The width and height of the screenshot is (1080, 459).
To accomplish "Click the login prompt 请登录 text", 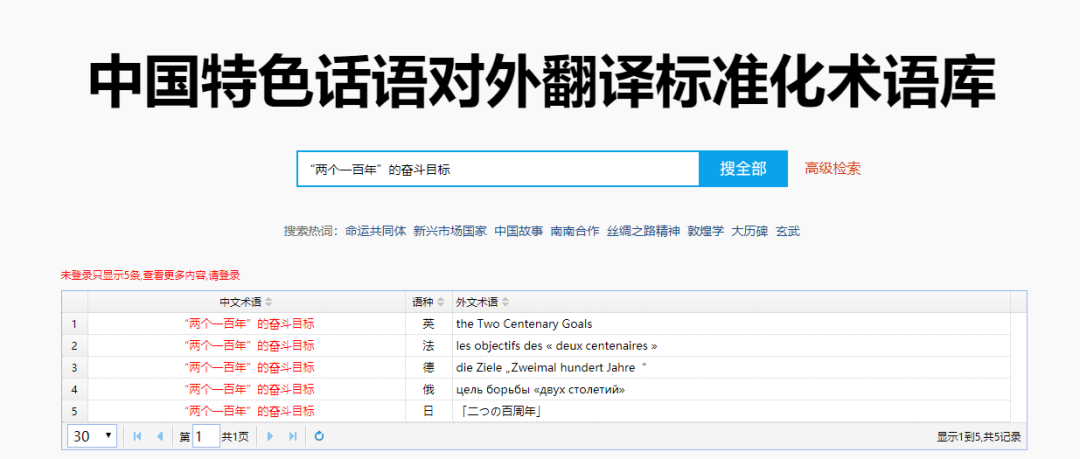I will pyautogui.click(x=224, y=275).
